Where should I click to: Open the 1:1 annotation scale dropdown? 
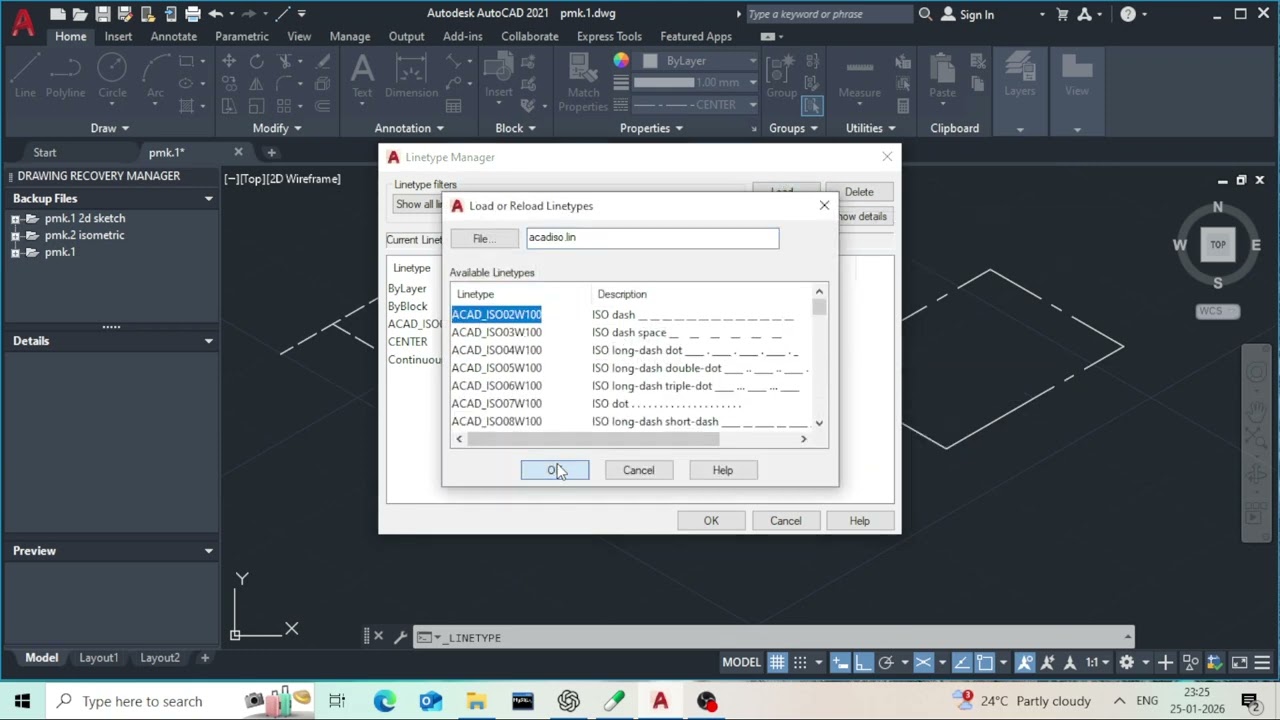[1098, 662]
